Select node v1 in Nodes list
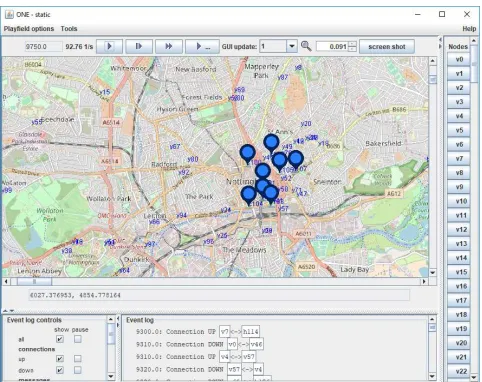482x382 pixels. (459, 73)
